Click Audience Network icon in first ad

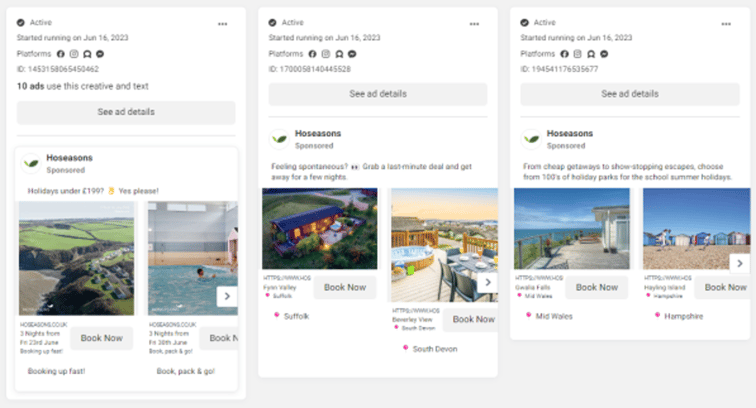[87, 54]
